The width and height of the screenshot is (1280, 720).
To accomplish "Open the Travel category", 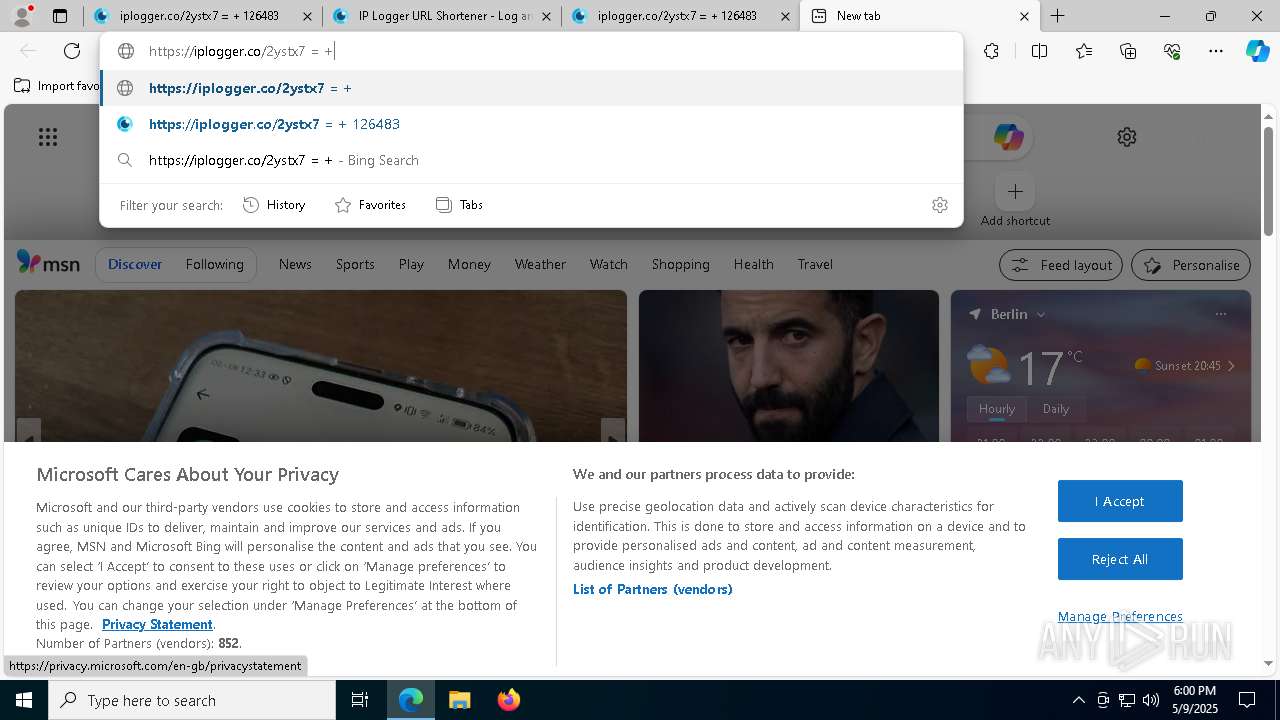I will [x=815, y=264].
